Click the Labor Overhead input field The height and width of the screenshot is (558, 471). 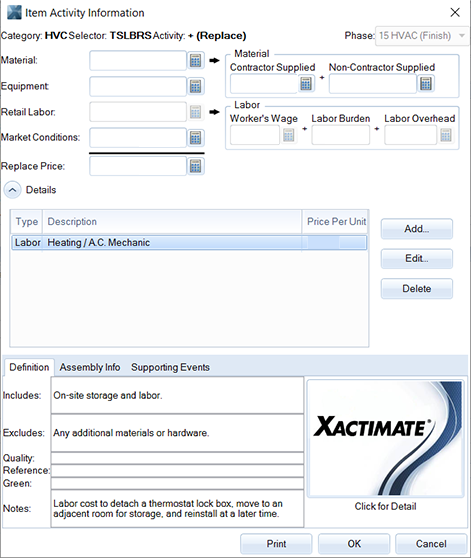pos(411,135)
